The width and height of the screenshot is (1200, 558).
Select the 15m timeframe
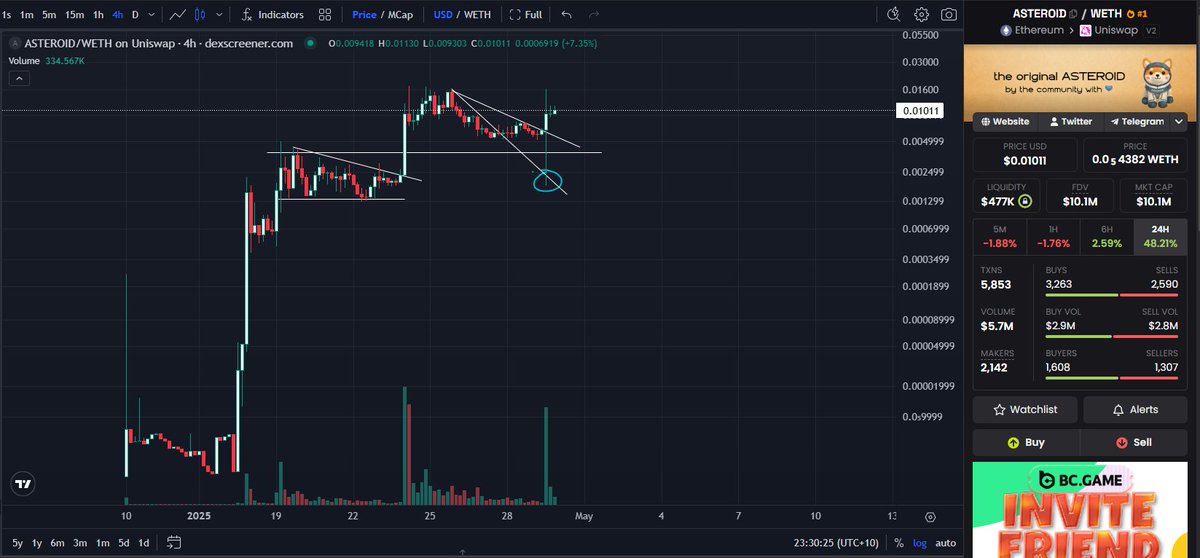point(74,15)
